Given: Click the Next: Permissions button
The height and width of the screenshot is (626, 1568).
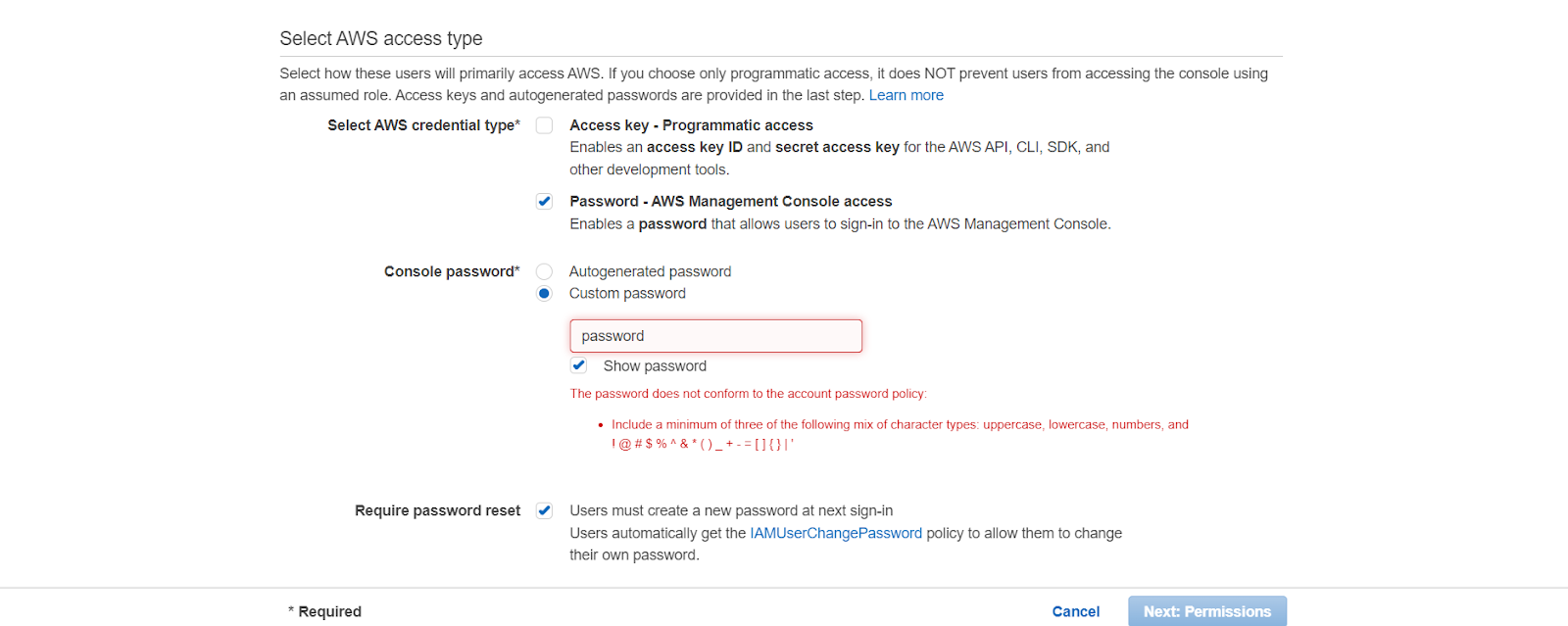Looking at the screenshot, I should click(1206, 611).
